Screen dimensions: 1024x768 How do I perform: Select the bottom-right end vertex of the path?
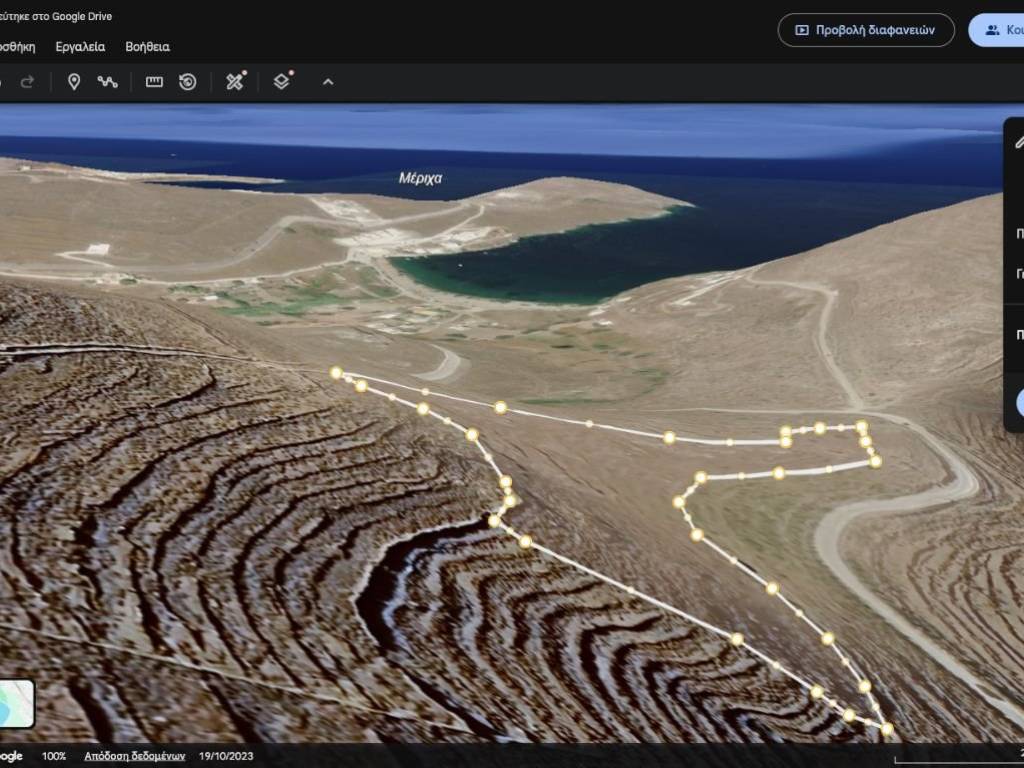pos(886,729)
